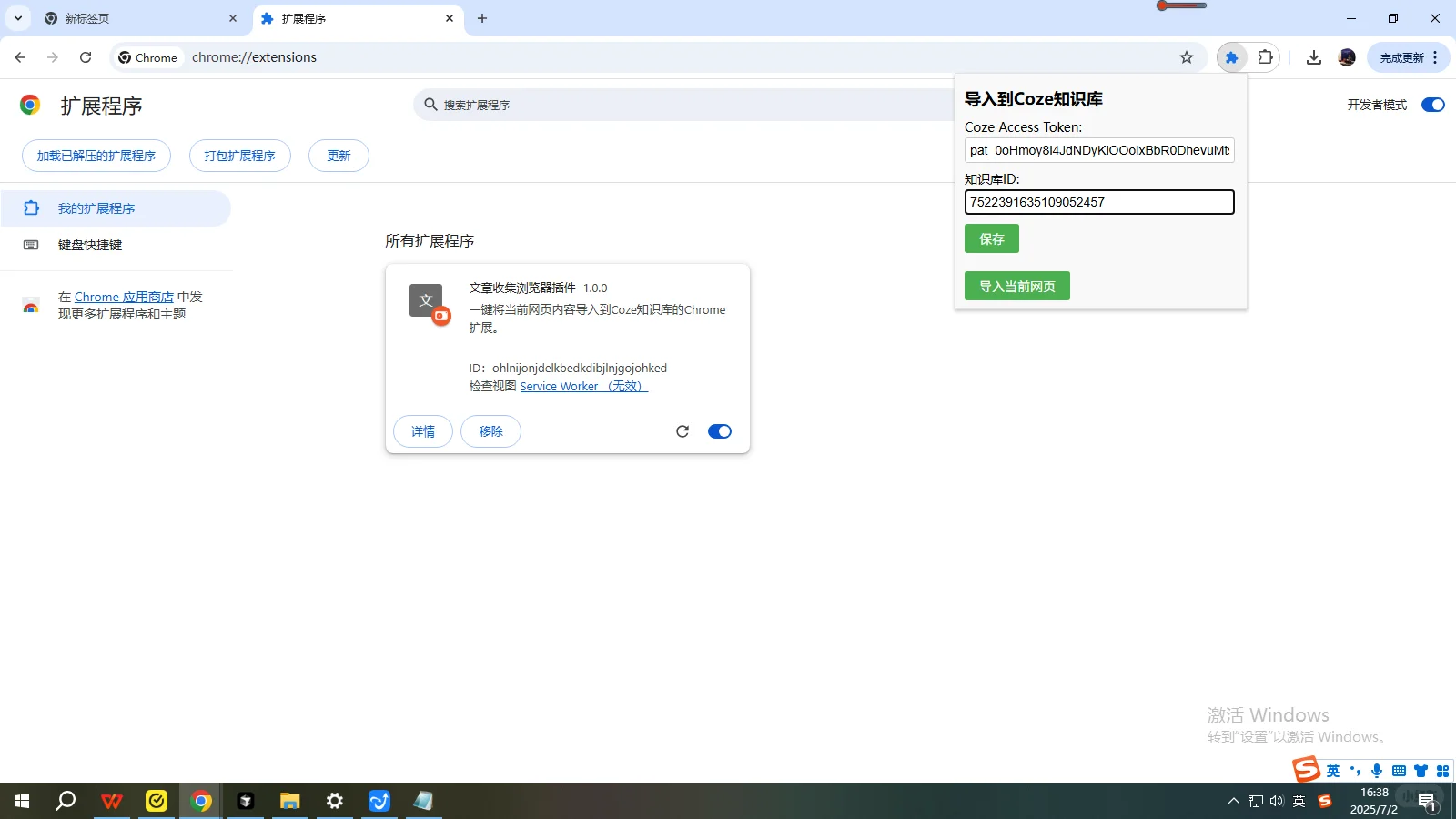Open the Windows Start menu
This screenshot has width=1456, height=819.
22,801
